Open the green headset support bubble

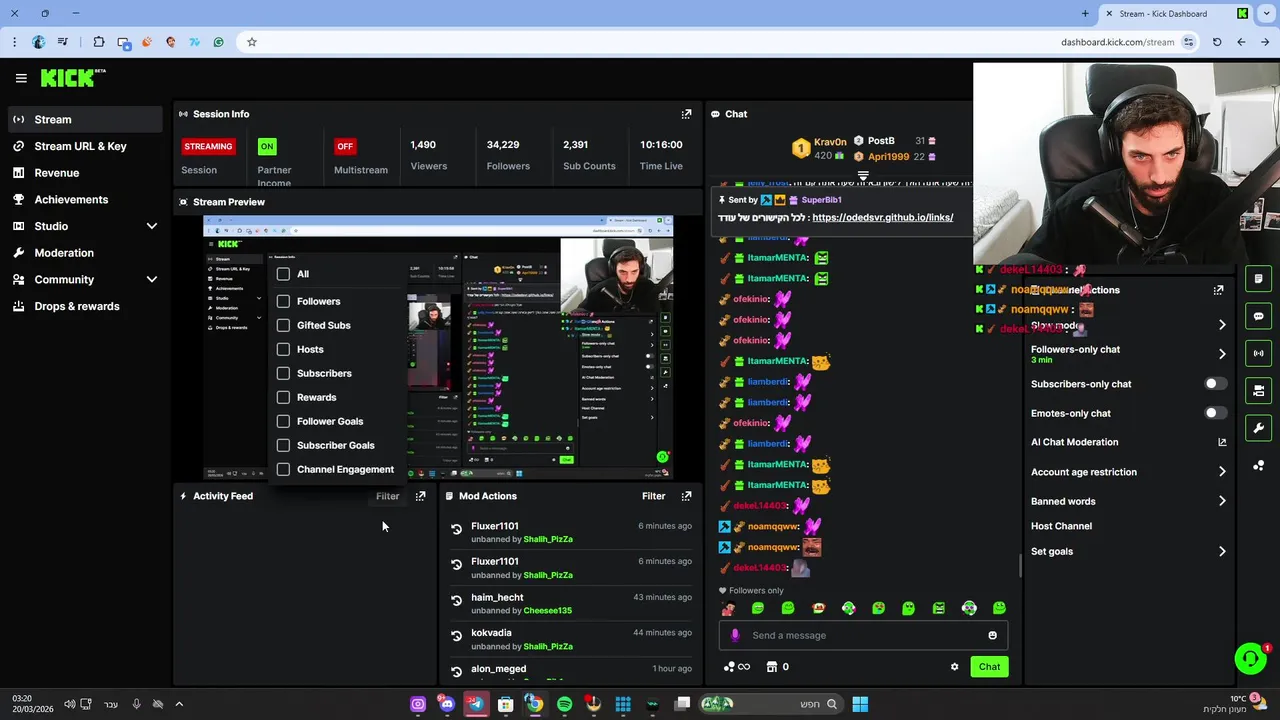click(1250, 658)
